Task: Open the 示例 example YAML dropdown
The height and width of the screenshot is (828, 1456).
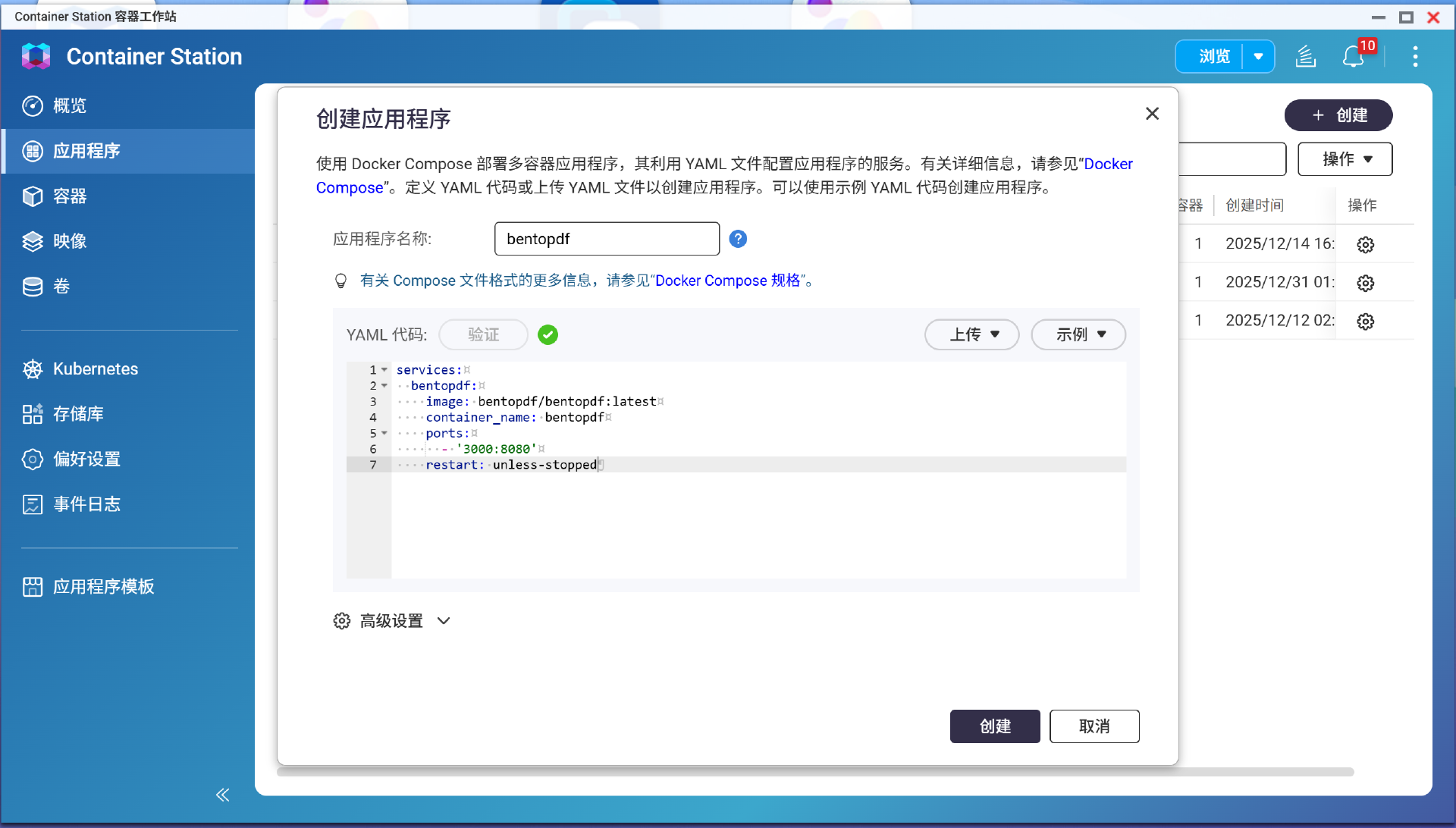Action: (1078, 334)
